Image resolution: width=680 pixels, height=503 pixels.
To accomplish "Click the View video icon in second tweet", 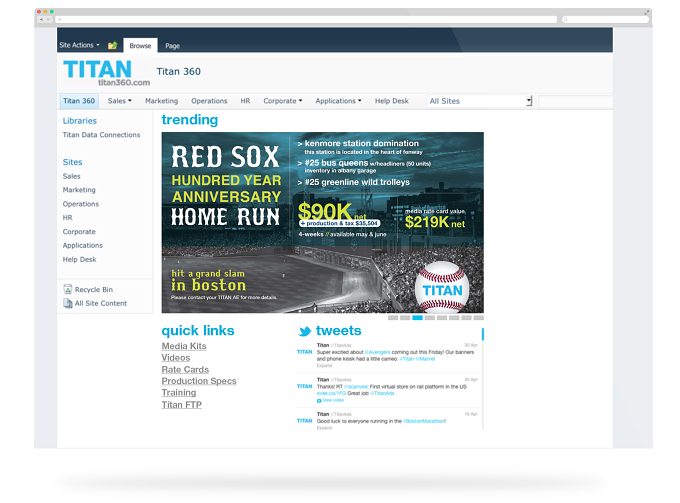I will [x=319, y=400].
